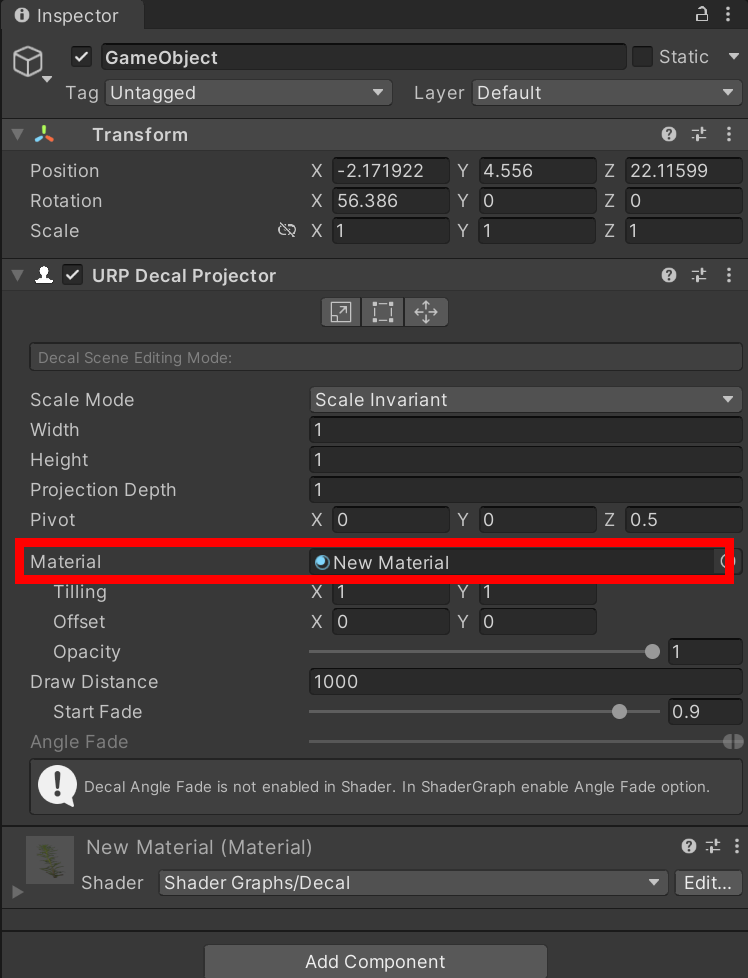
Task: Click the Pivot Z field
Action: pyautogui.click(x=683, y=520)
